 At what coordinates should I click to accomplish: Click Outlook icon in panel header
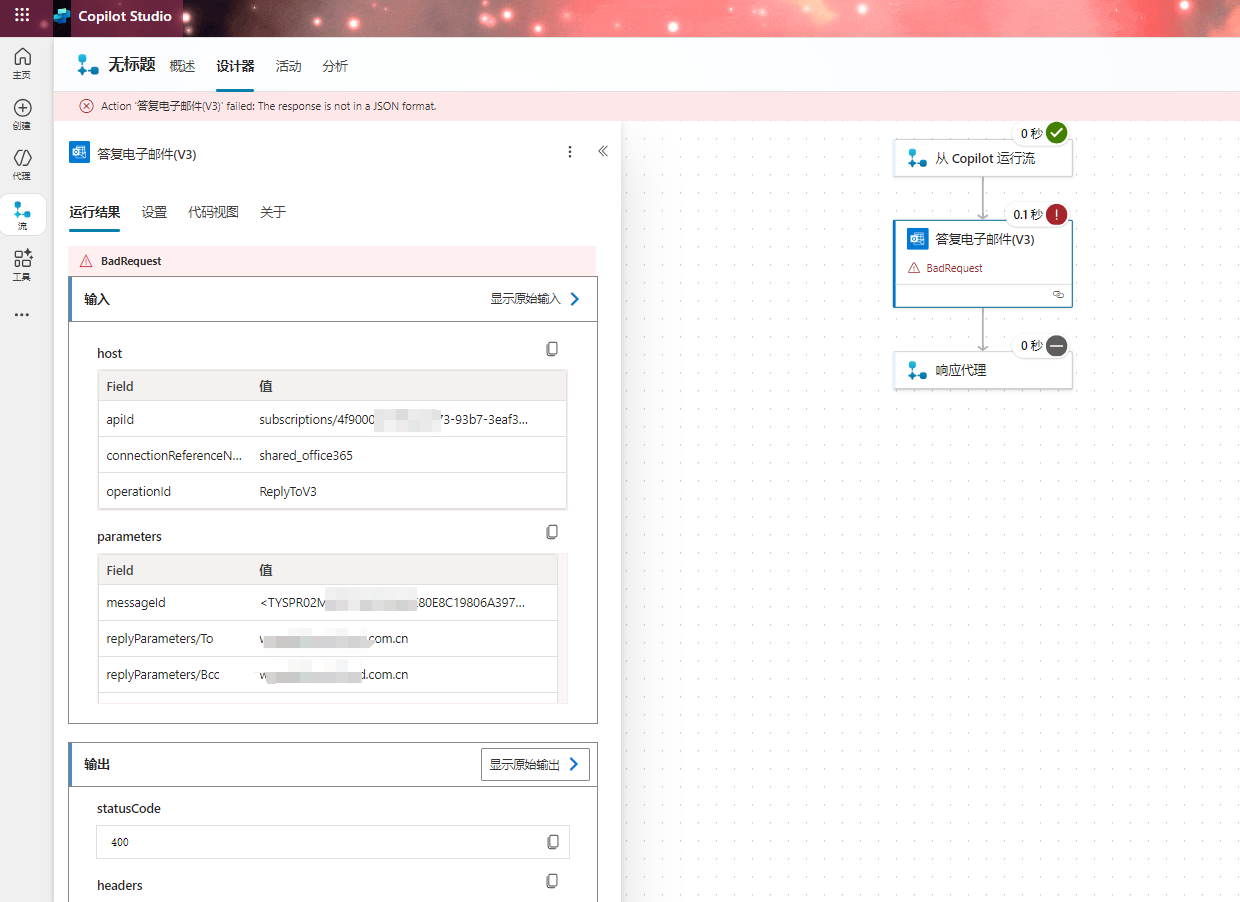coord(79,152)
